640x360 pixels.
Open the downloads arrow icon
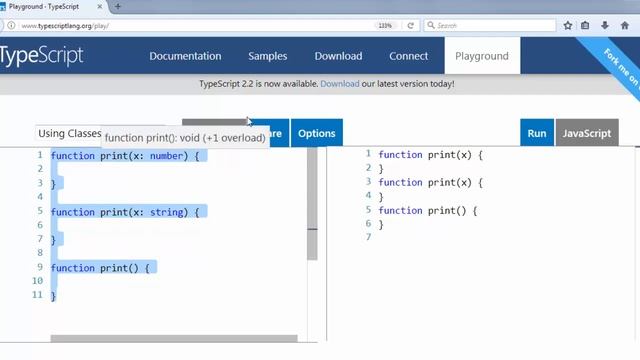click(605, 26)
